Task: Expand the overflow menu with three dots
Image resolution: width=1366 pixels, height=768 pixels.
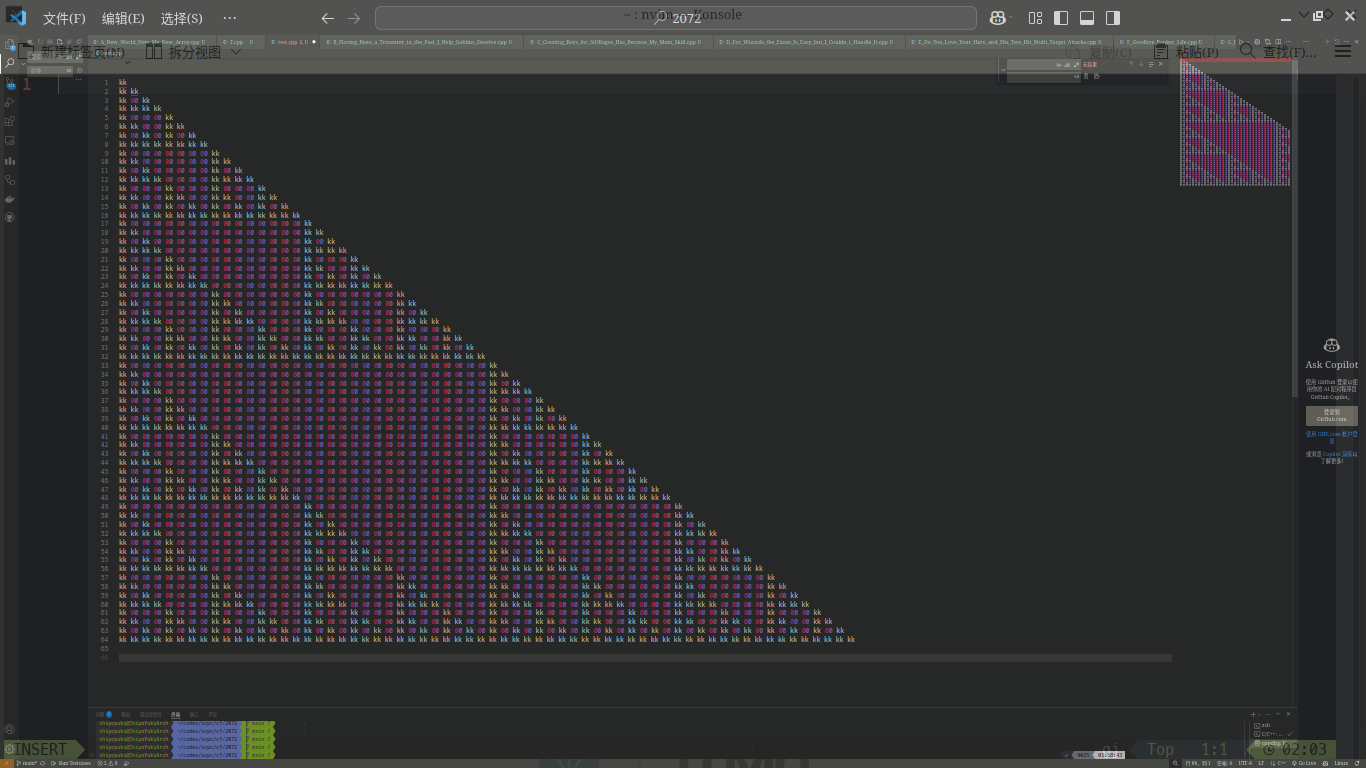Action: [x=230, y=19]
